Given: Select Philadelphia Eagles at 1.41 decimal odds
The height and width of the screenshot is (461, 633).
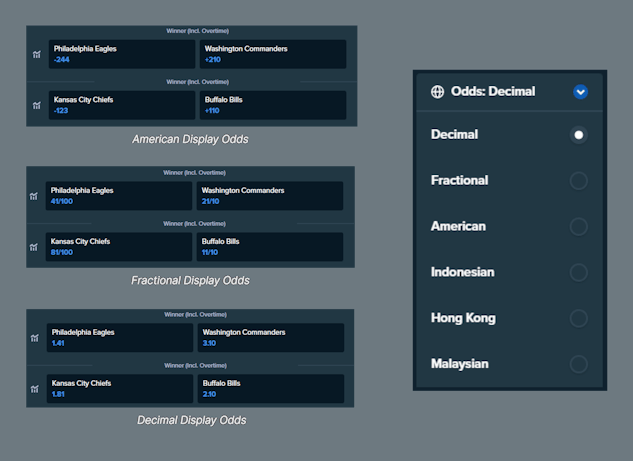Looking at the screenshot, I should [x=119, y=338].
